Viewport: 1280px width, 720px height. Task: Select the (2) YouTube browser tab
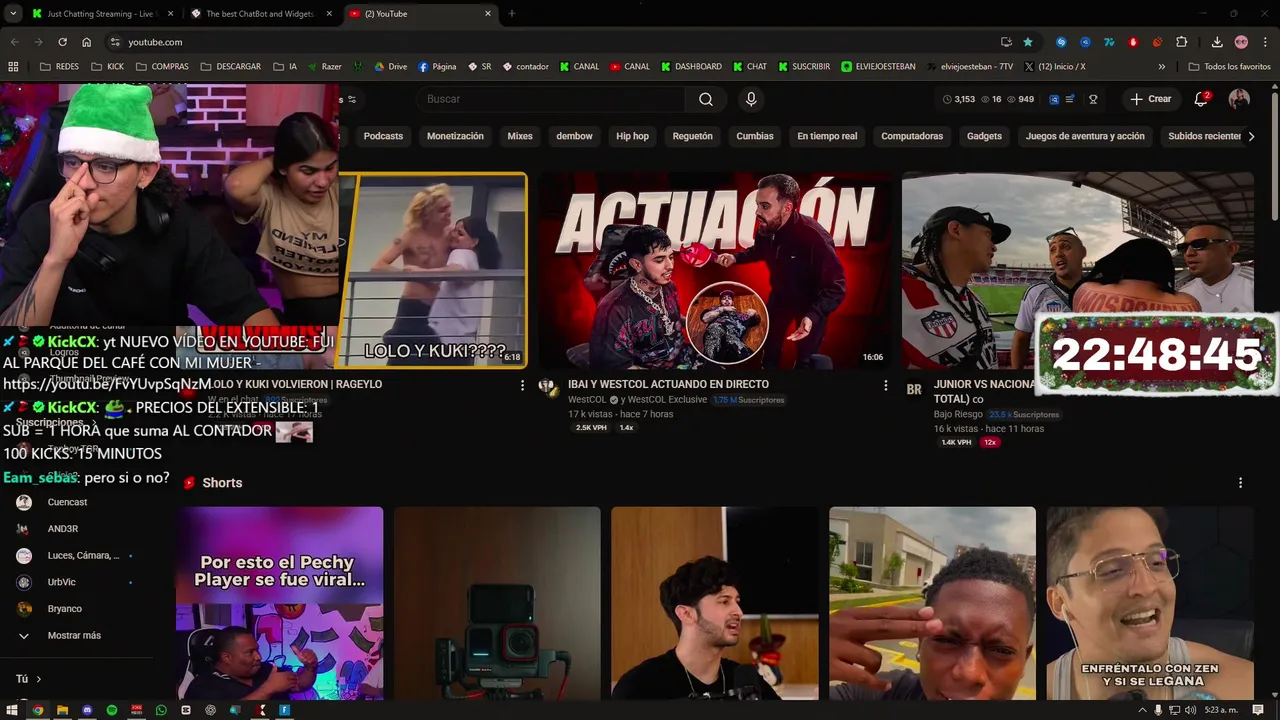[420, 14]
